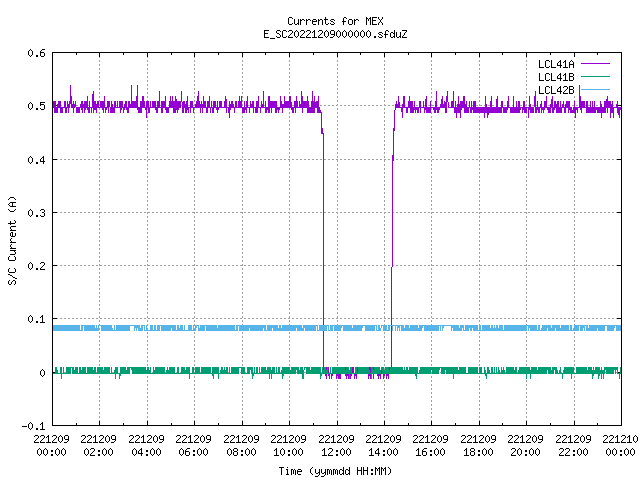Click the file name E_SC20221209000000.sfduZ
640x480 pixels.
[x=335, y=34]
